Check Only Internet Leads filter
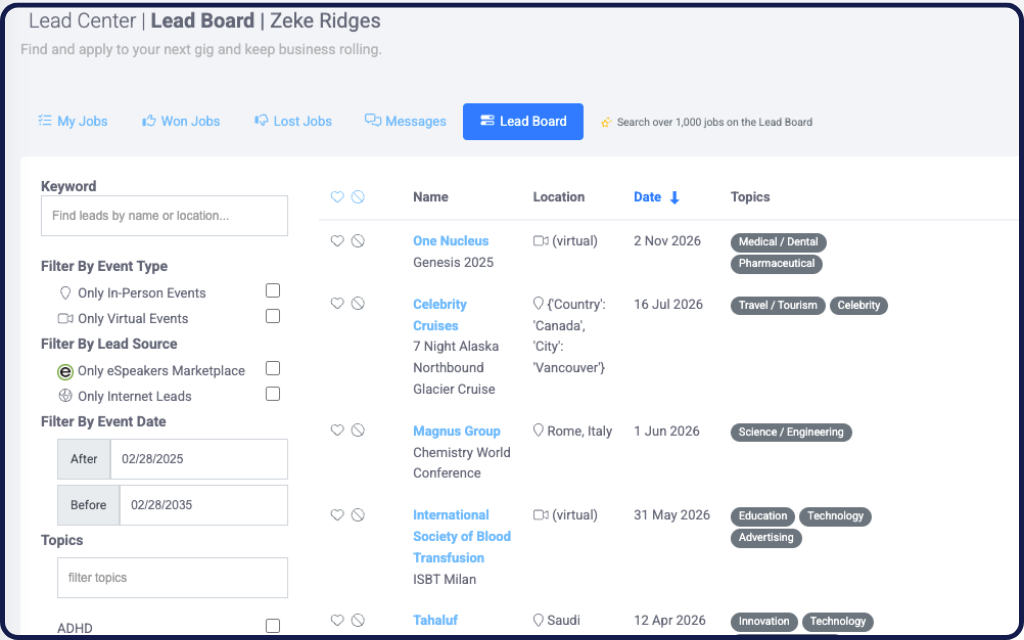 click(x=273, y=394)
